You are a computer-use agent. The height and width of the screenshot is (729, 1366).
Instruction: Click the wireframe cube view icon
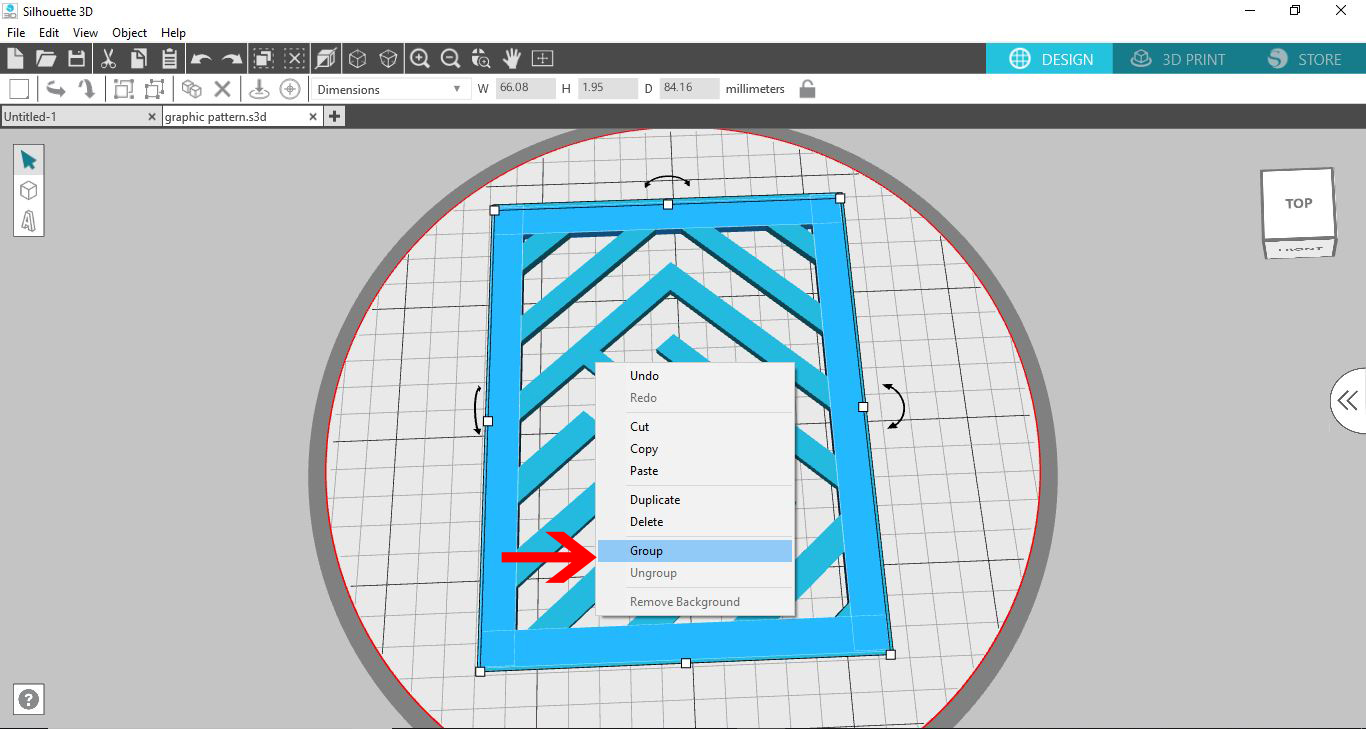tap(357, 58)
